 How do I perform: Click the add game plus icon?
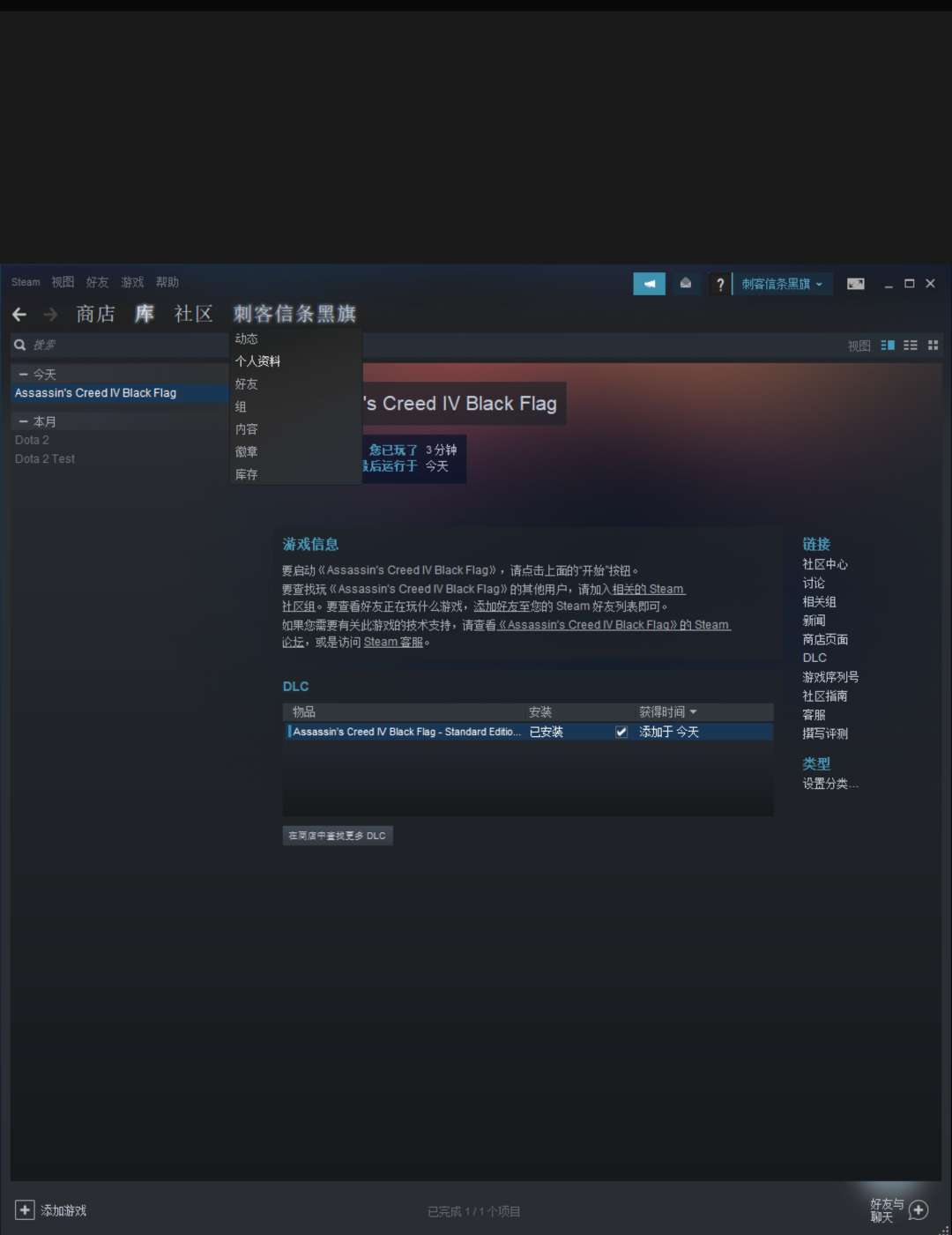tap(25, 1210)
